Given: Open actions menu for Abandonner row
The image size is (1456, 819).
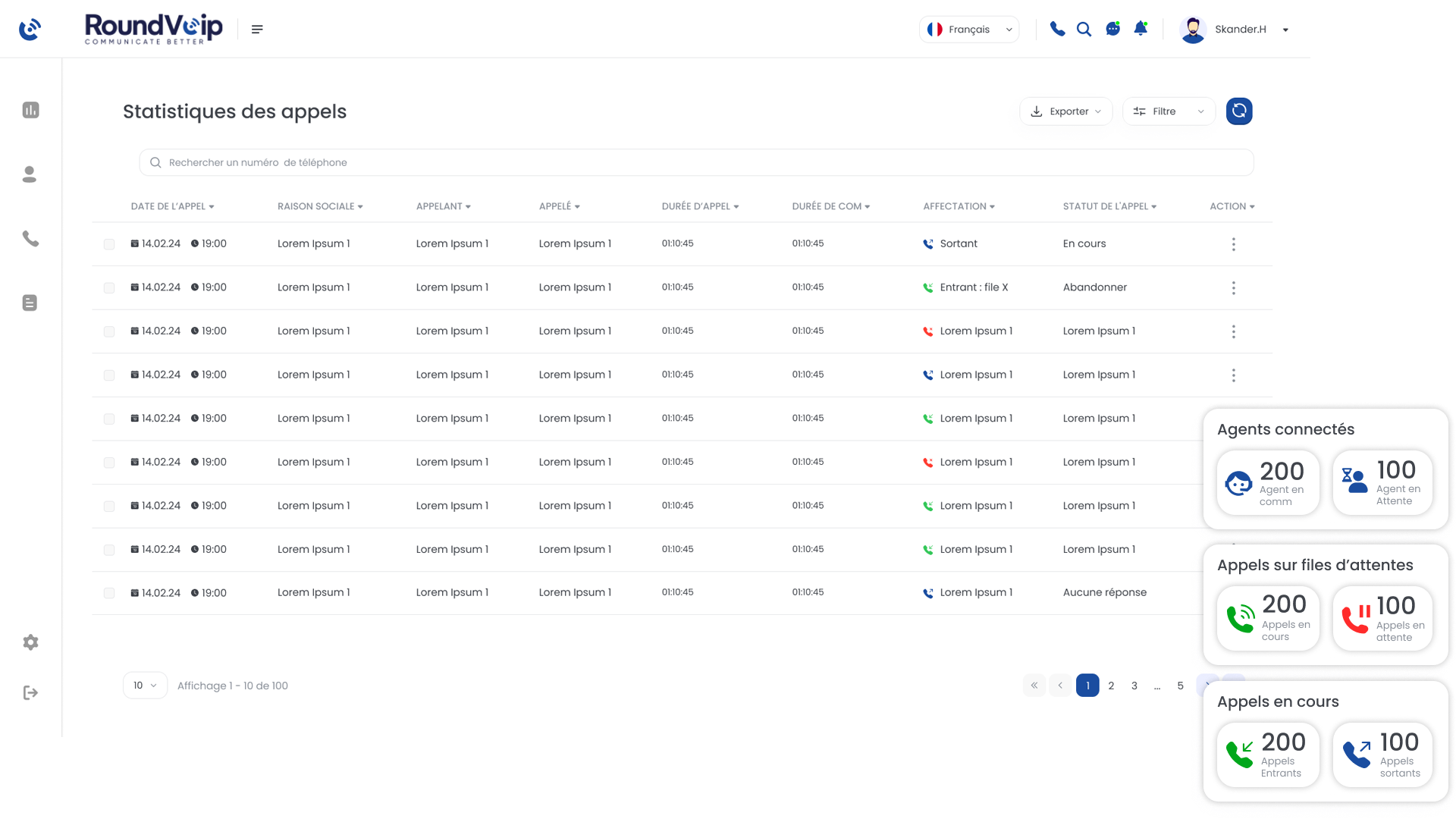Looking at the screenshot, I should pyautogui.click(x=1234, y=288).
